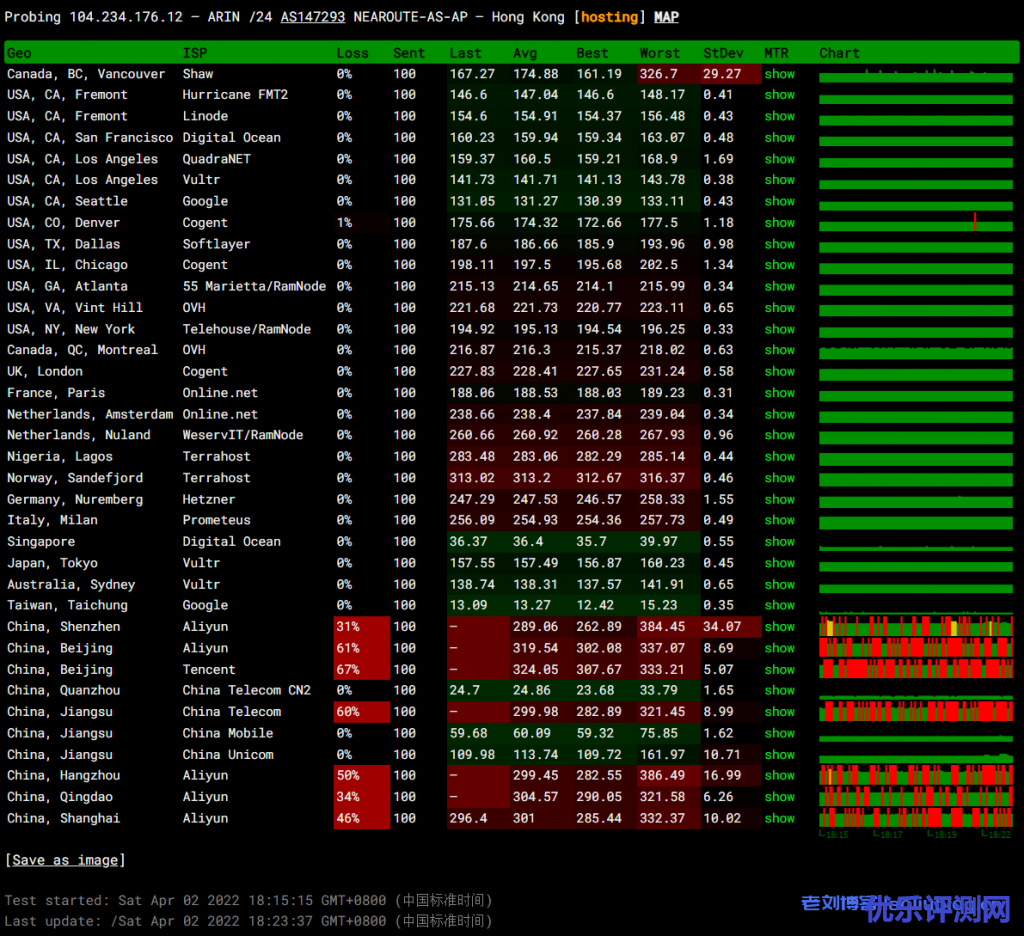Click the Save as image link
This screenshot has width=1024, height=936.
point(65,860)
